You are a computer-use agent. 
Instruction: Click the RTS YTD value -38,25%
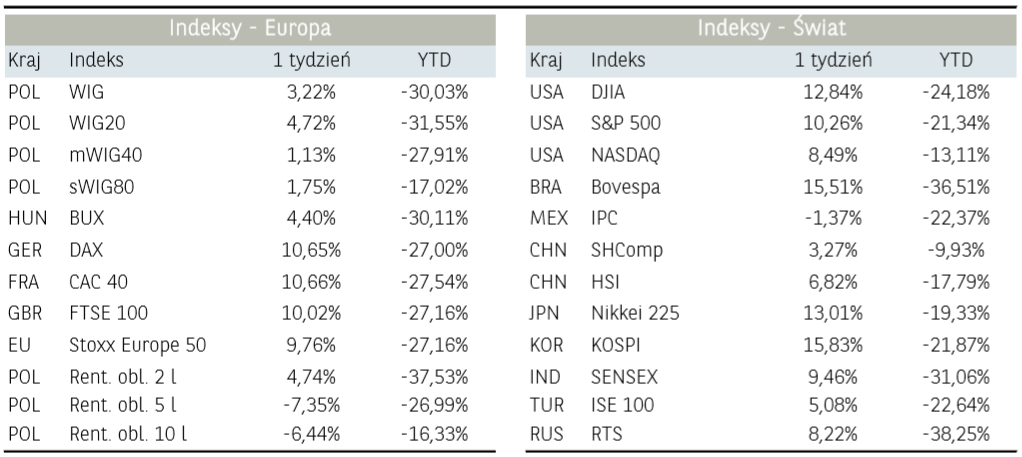pyautogui.click(x=956, y=434)
